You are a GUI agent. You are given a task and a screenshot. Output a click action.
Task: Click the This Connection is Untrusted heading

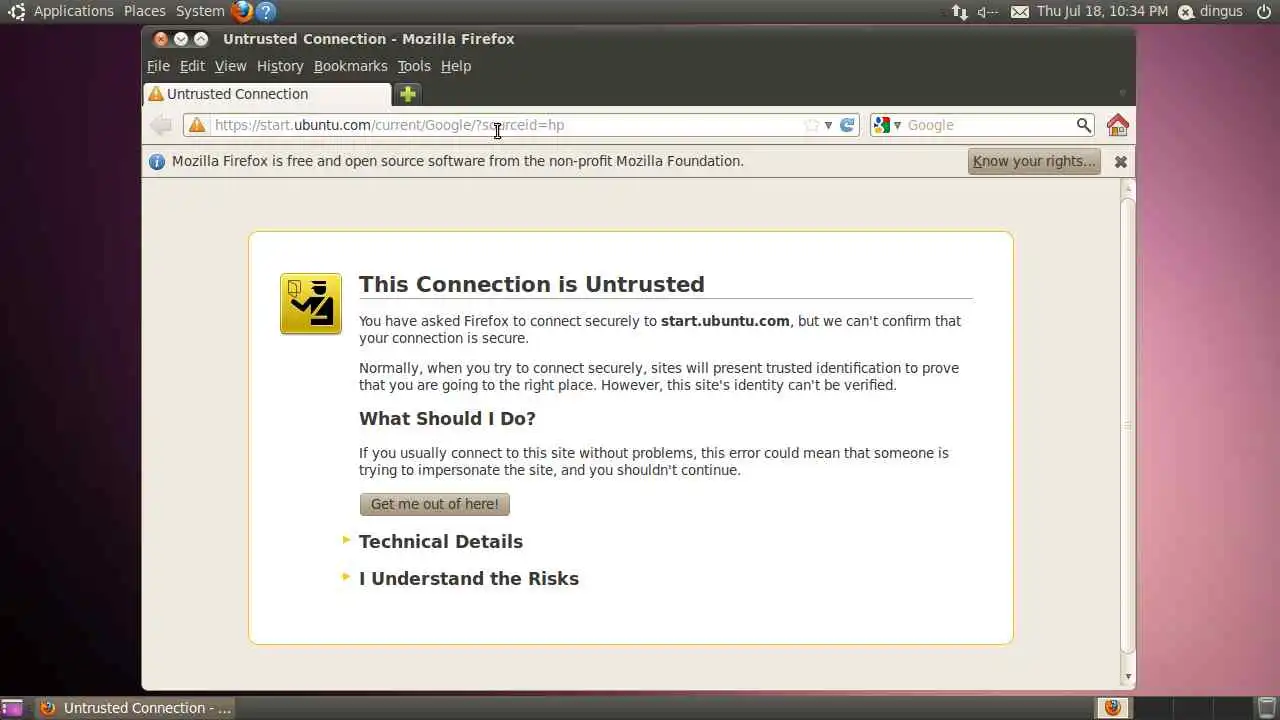point(532,284)
